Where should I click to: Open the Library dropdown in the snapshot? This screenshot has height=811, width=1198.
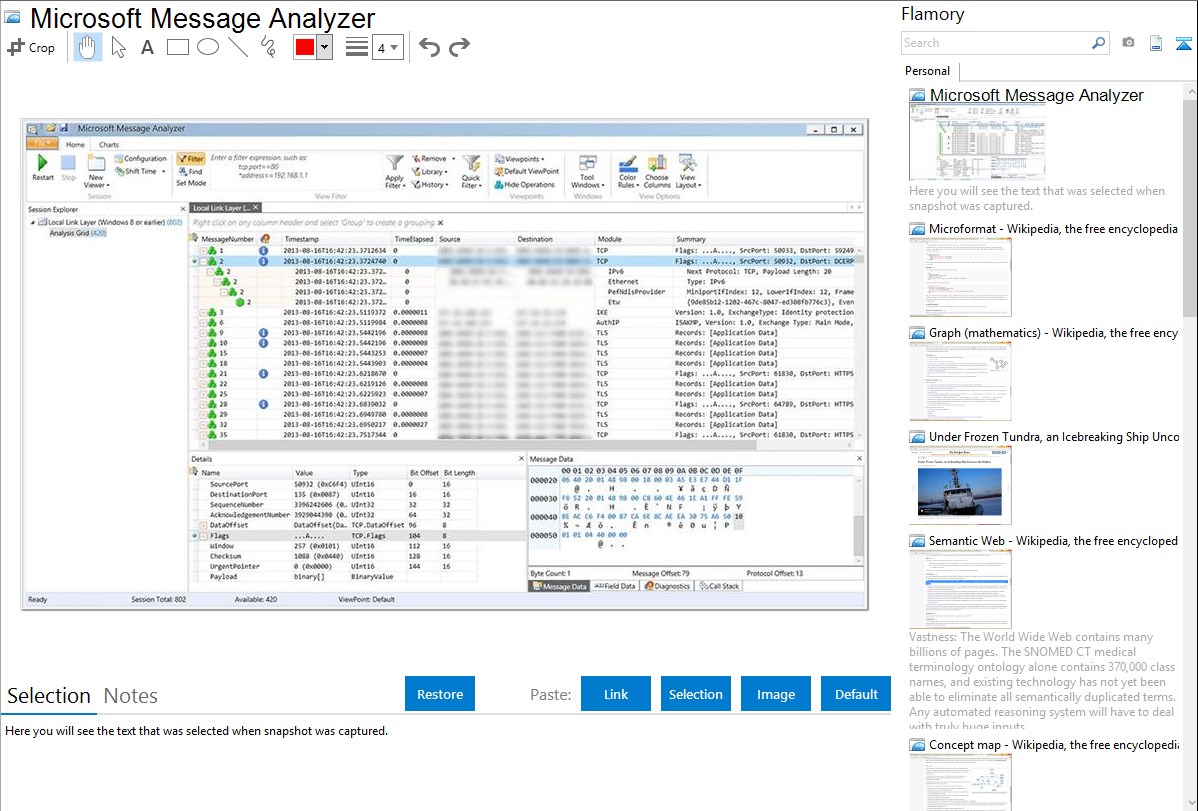[x=430, y=172]
